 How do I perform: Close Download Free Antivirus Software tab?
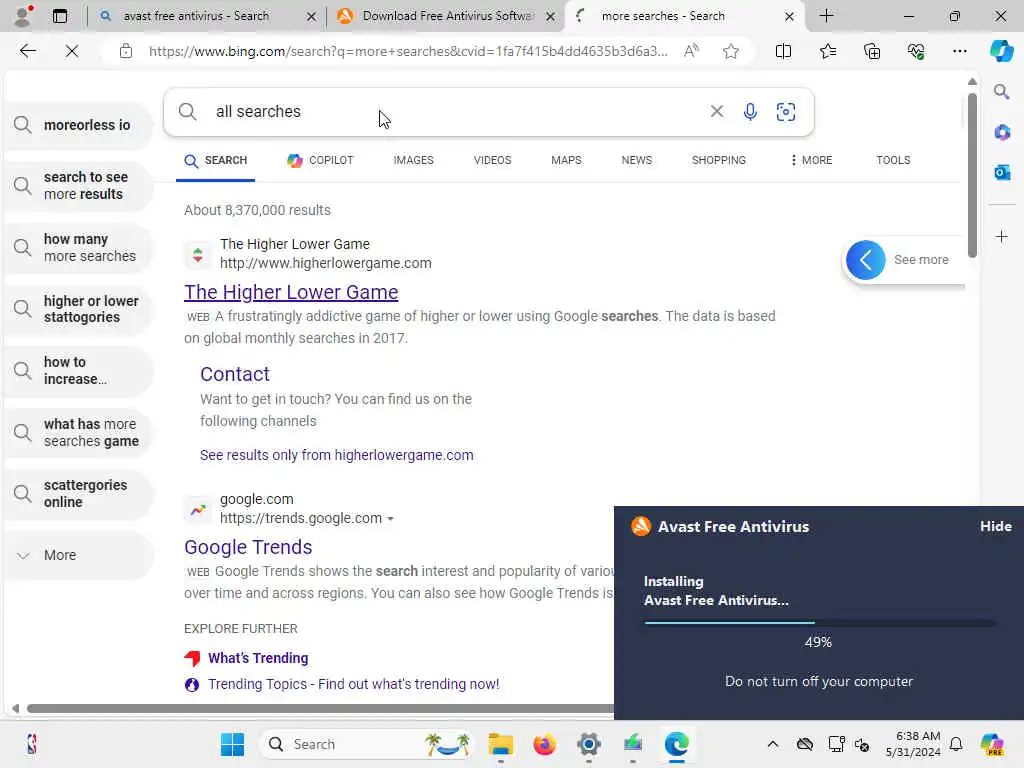(x=551, y=16)
